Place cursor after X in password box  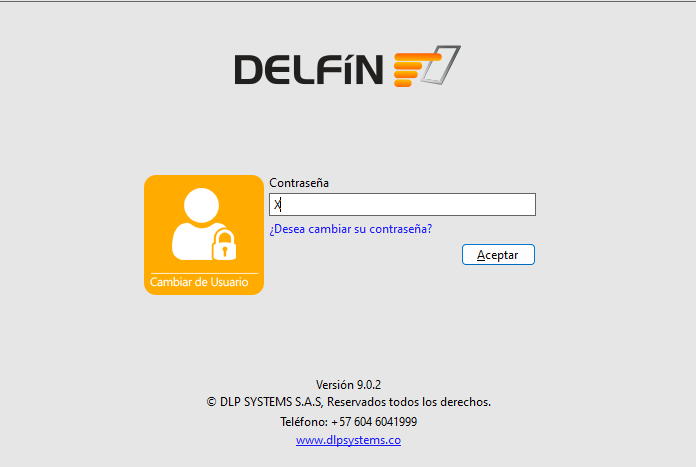[281, 205]
